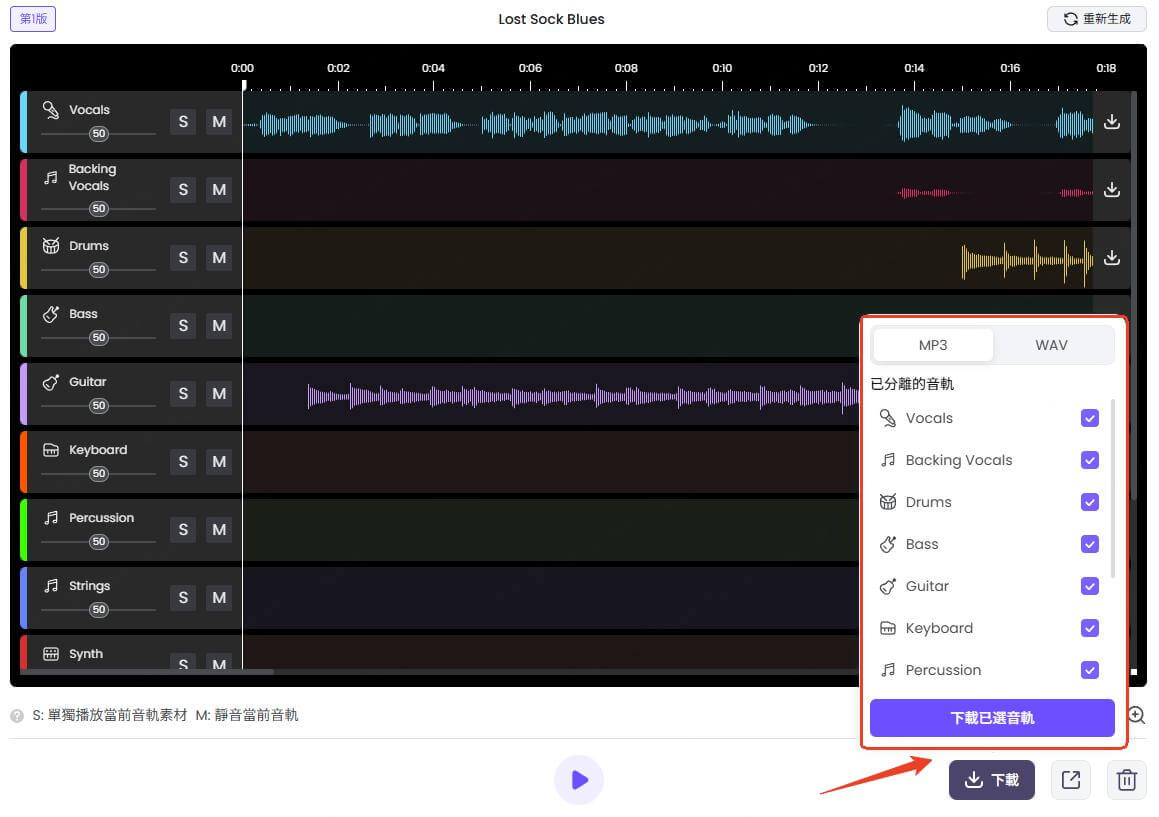
Task: Click the 重新生成 regenerate button
Action: [1096, 19]
